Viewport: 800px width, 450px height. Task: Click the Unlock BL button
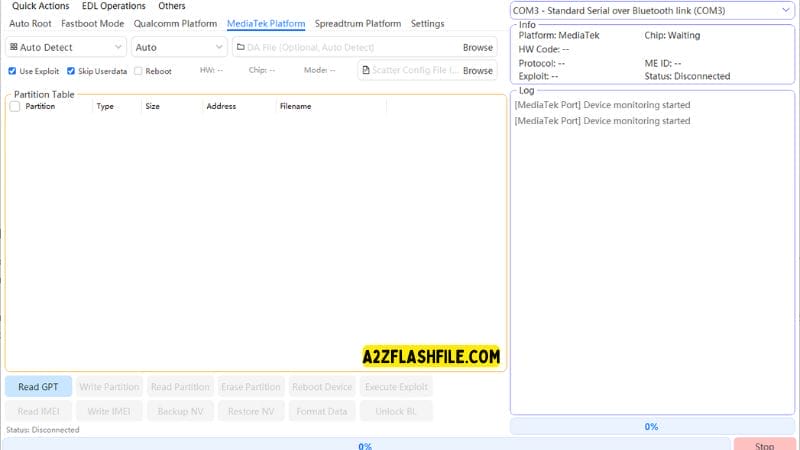(x=396, y=411)
